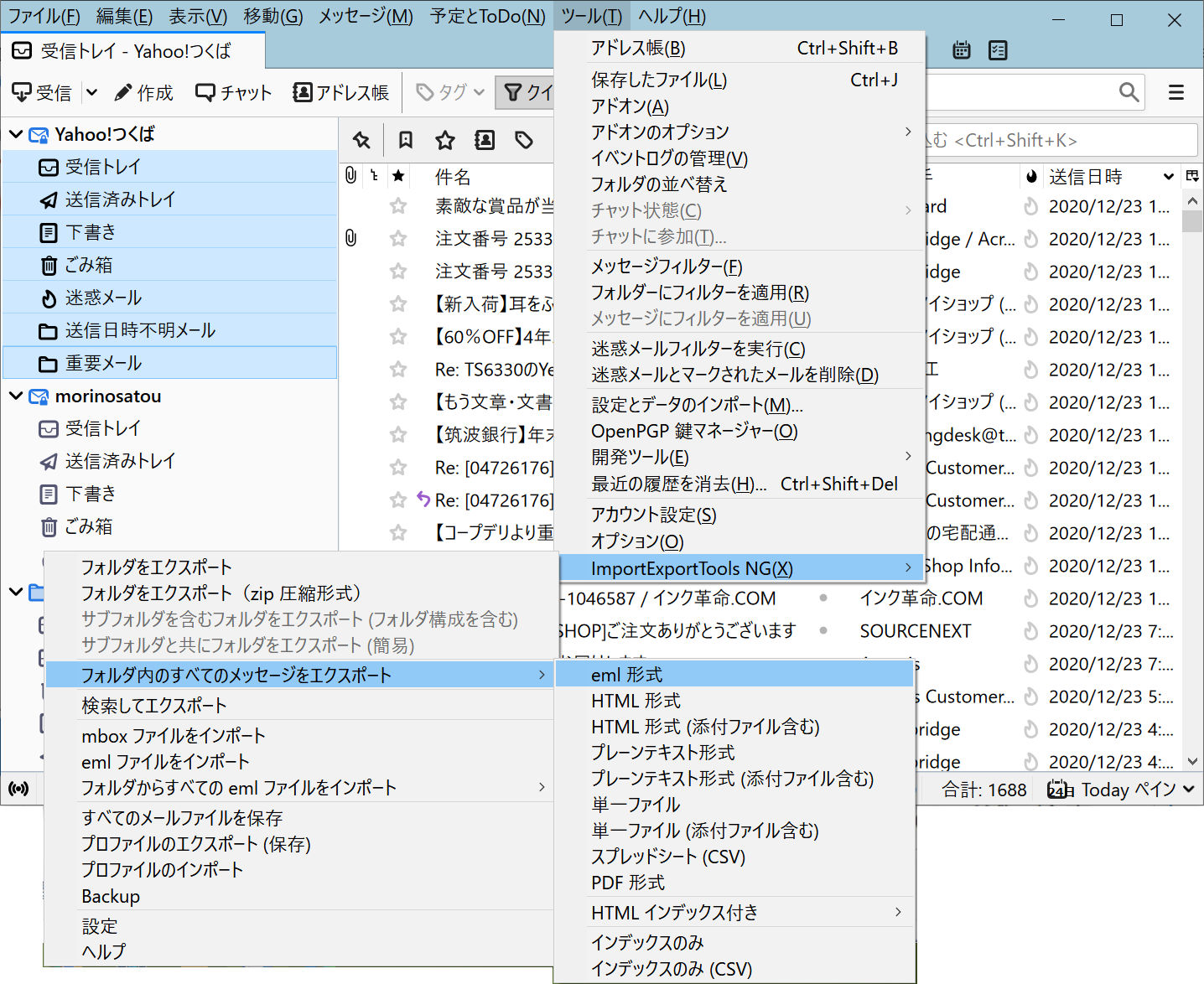Choose PDF 形式 from export submenu

pyautogui.click(x=627, y=883)
